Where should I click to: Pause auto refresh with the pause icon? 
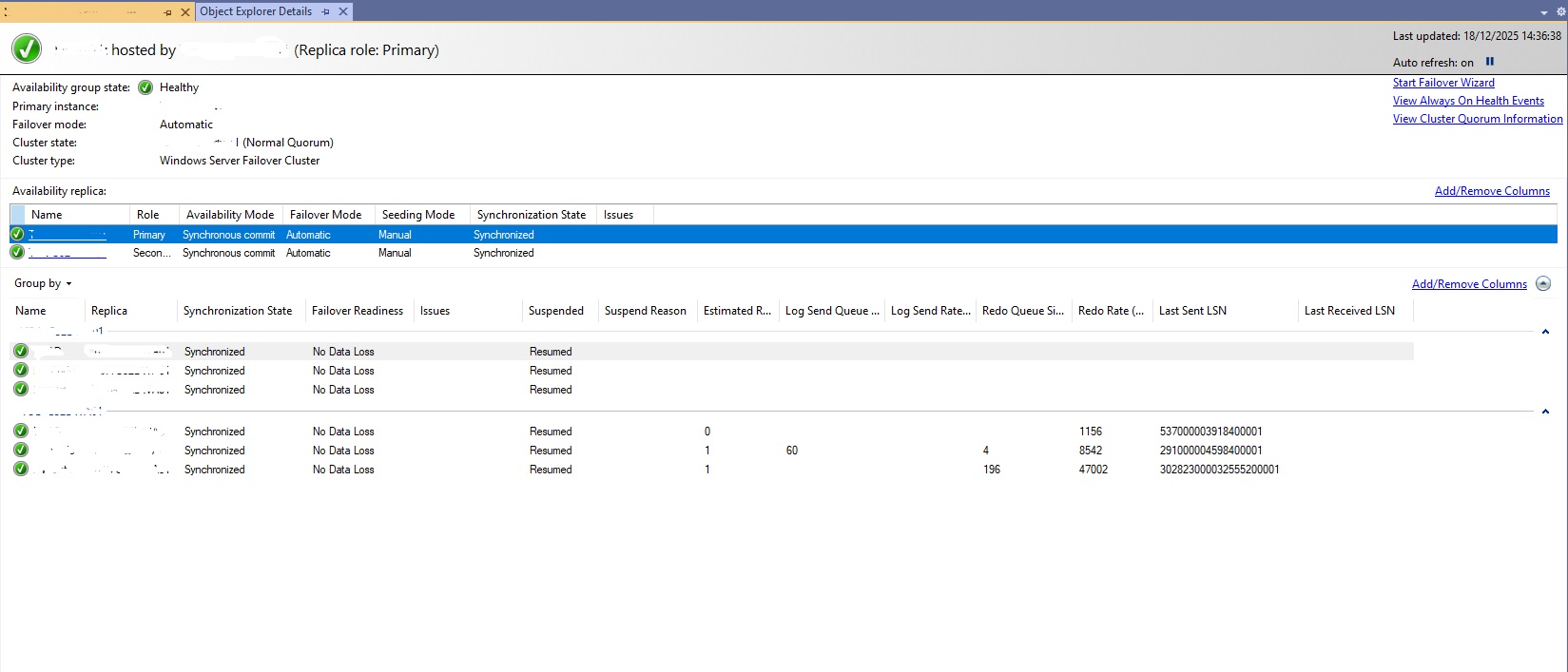[1490, 62]
